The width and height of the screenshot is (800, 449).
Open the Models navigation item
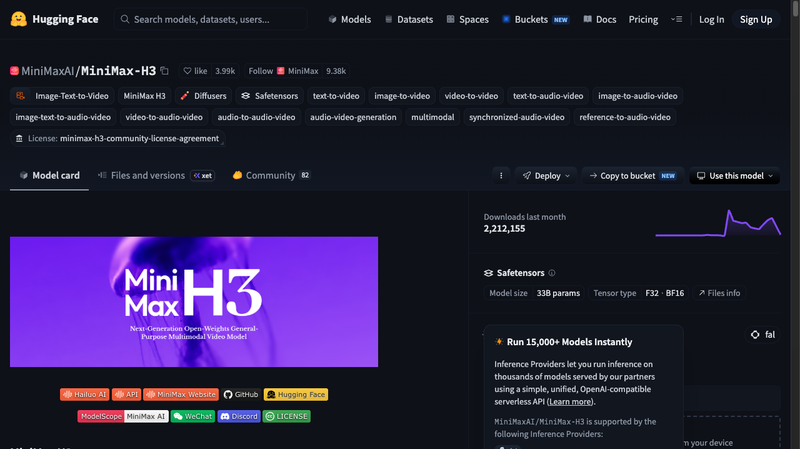click(x=349, y=19)
